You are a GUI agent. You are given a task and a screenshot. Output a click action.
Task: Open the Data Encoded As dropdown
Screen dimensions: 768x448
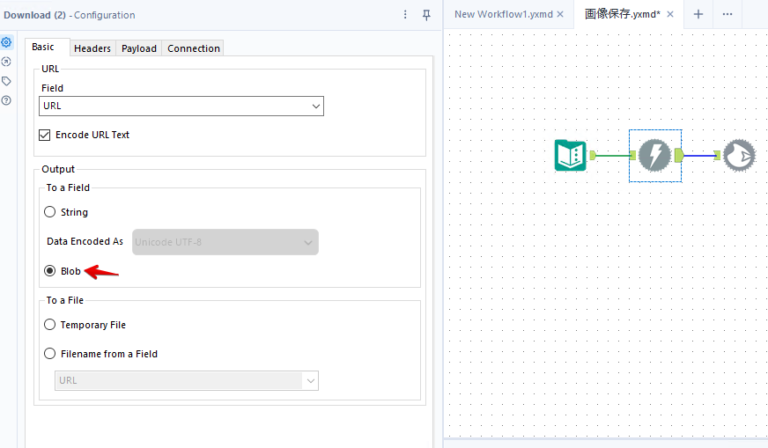(225, 242)
